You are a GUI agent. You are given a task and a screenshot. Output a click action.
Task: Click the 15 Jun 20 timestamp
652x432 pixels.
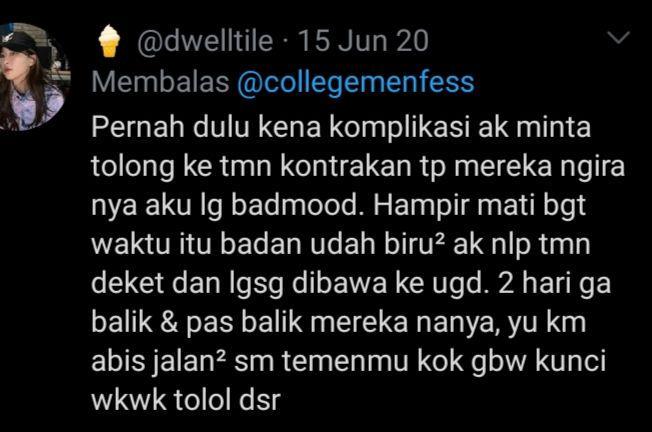pos(363,41)
